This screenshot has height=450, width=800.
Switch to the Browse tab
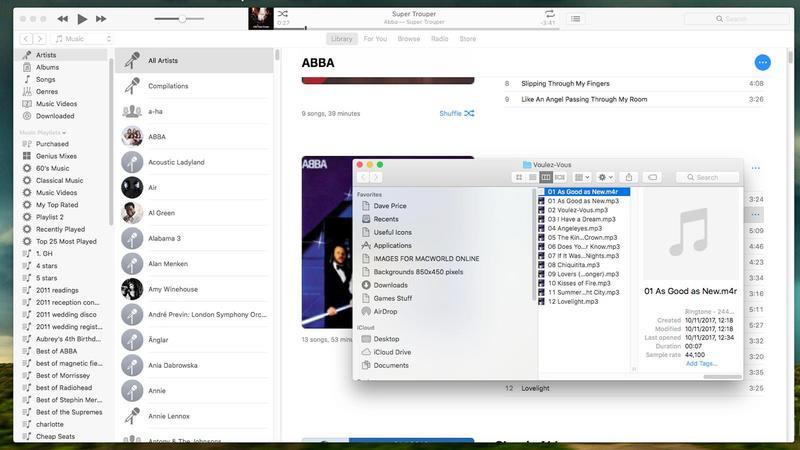(409, 39)
